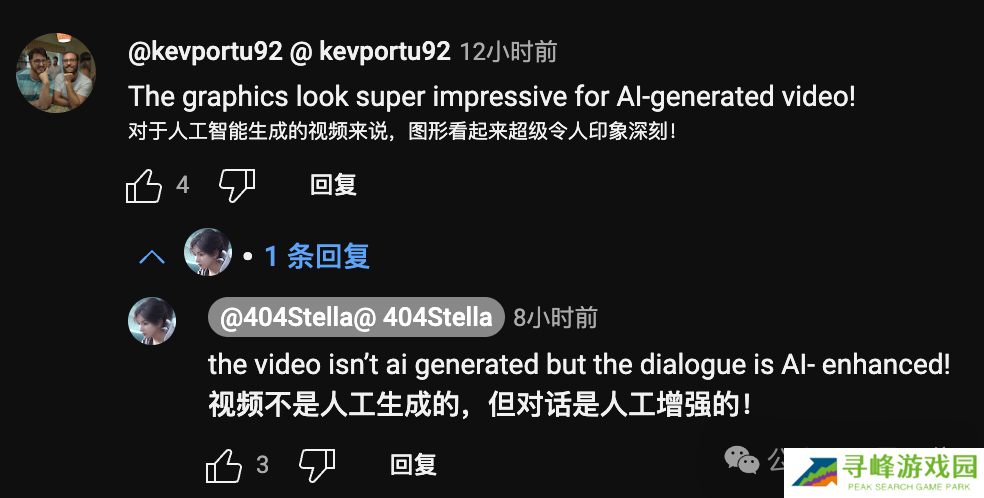
Task: Click the 寻峰游戏园 logo
Action: (x=885, y=473)
